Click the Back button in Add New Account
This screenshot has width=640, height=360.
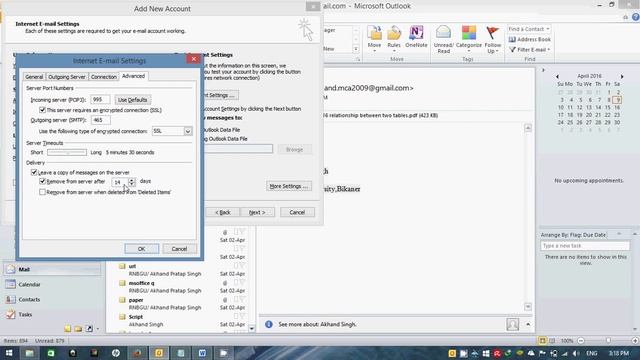223,212
